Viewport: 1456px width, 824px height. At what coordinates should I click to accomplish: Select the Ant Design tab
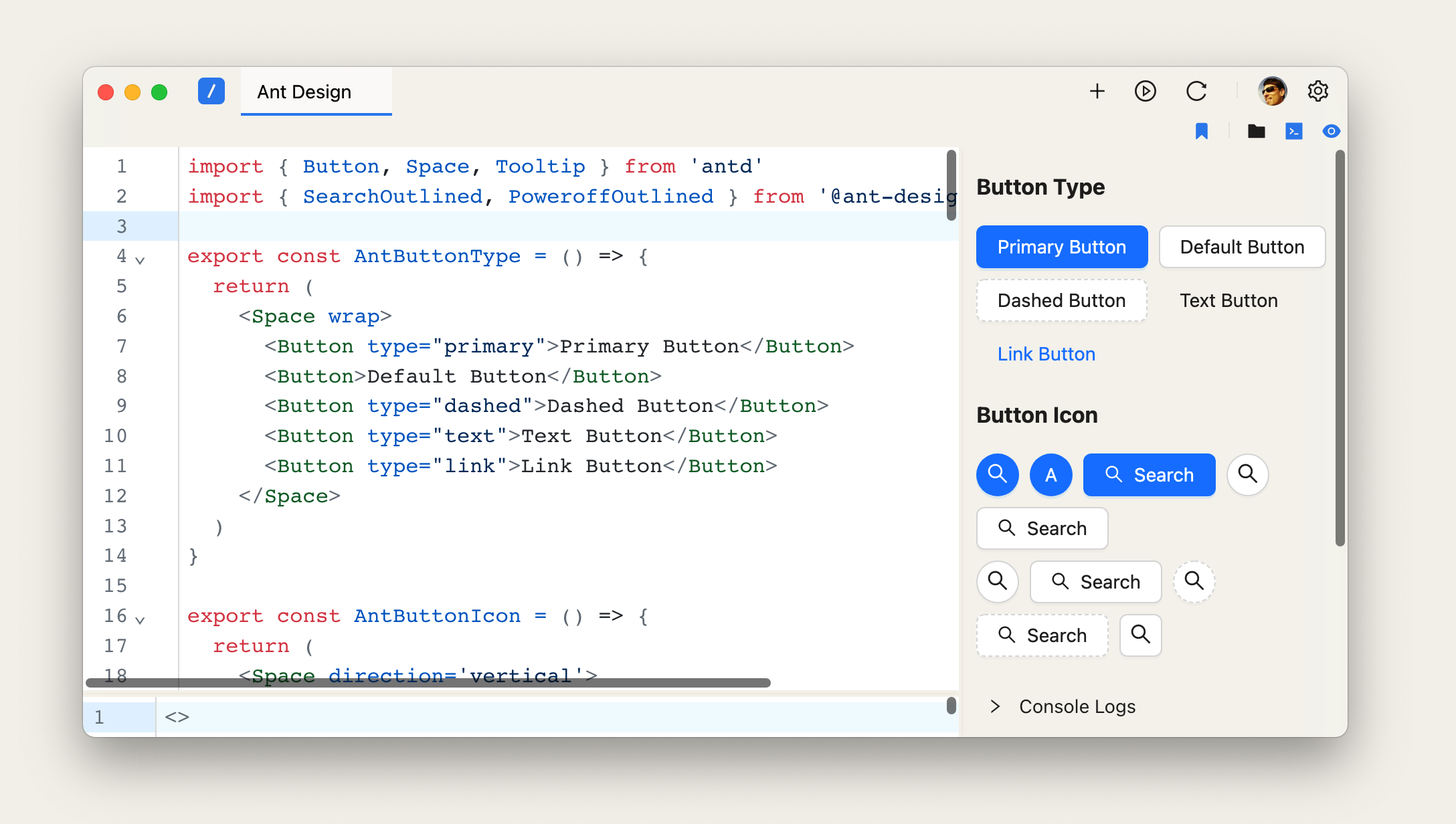coord(304,92)
